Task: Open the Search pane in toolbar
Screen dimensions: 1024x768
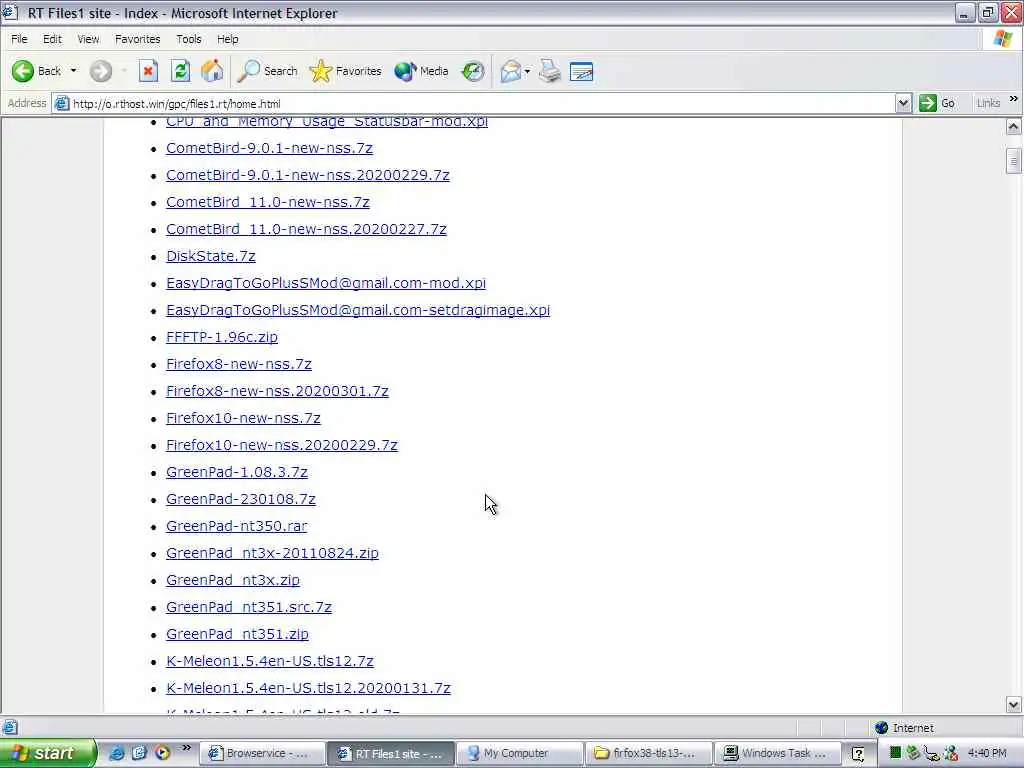Action: [267, 71]
